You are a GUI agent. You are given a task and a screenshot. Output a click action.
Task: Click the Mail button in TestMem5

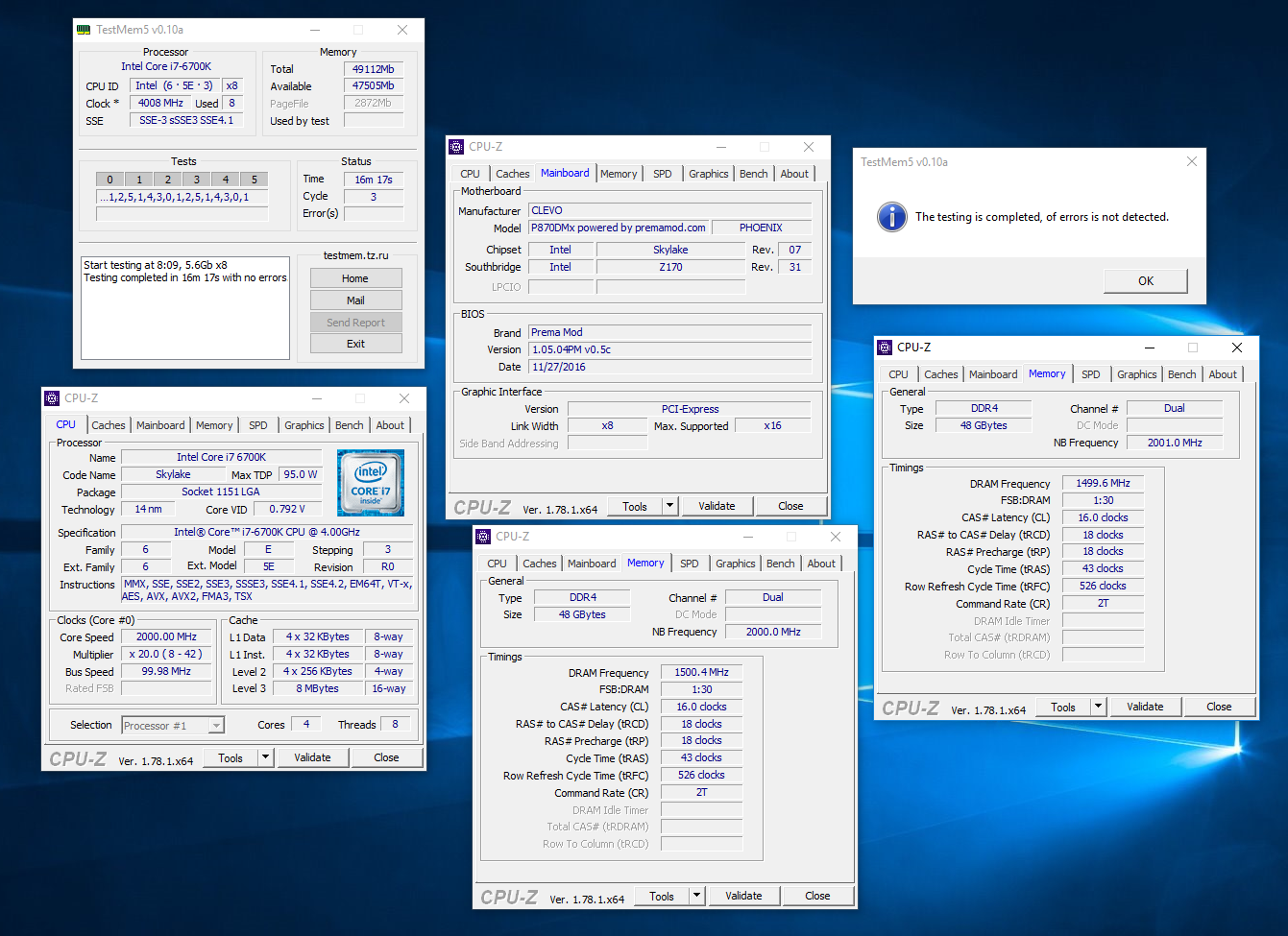tap(355, 300)
